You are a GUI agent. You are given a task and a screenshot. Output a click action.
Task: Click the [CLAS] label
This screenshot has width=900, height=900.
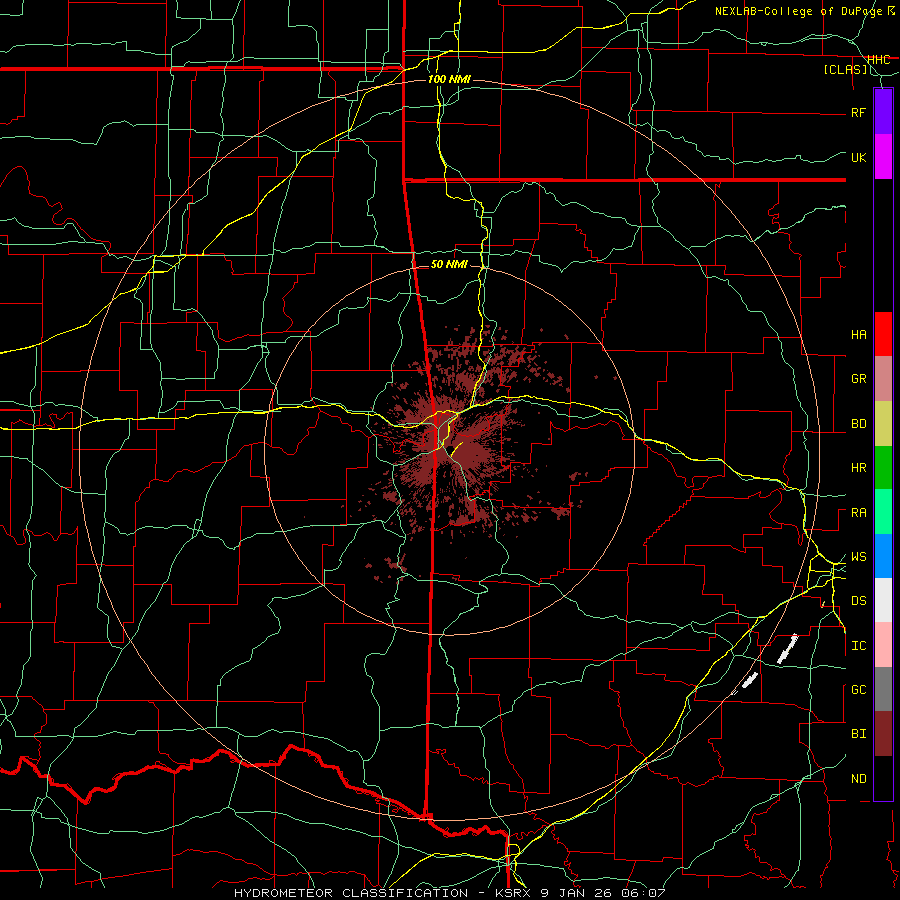[845, 69]
